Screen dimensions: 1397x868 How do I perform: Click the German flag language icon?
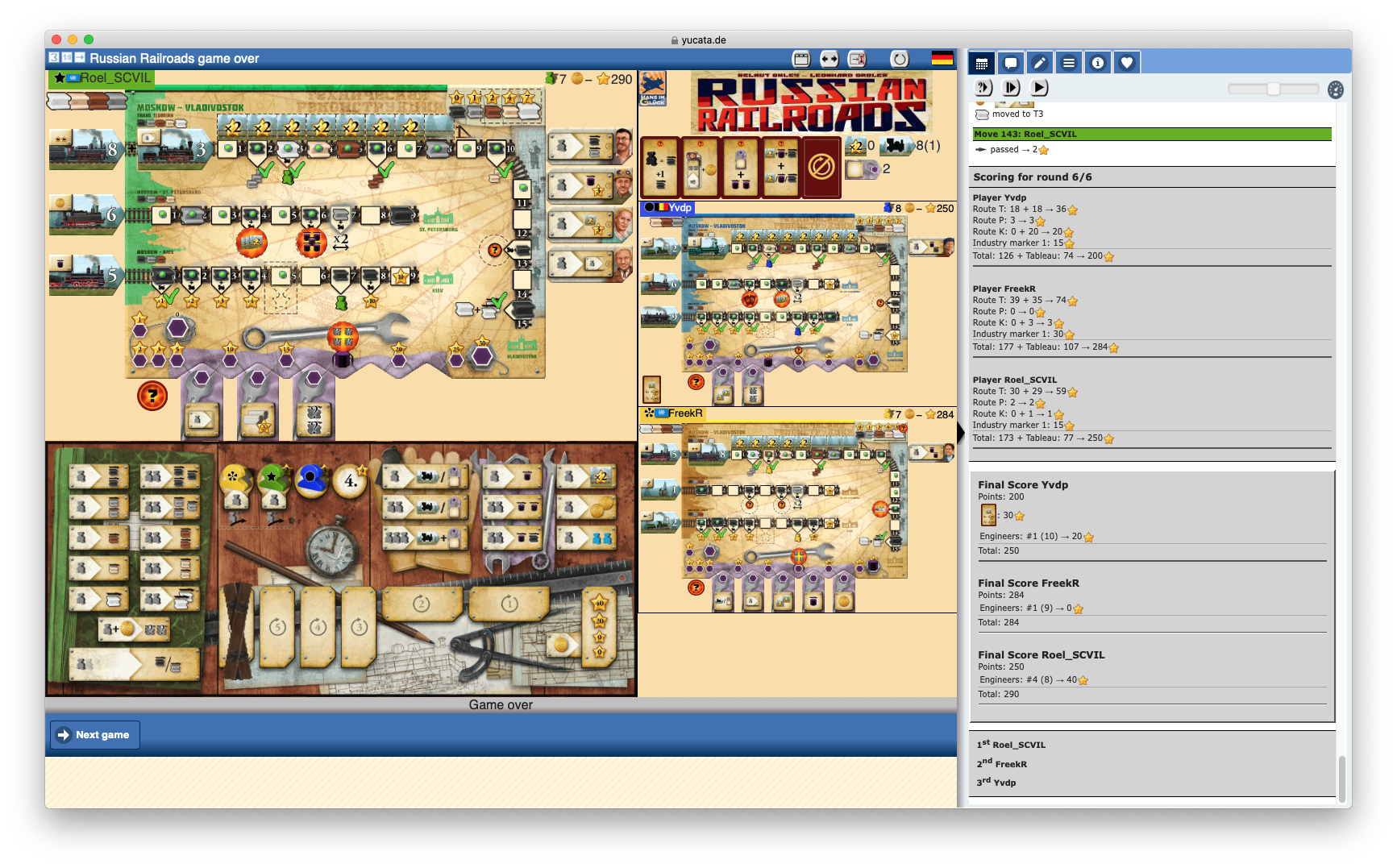pyautogui.click(x=942, y=58)
